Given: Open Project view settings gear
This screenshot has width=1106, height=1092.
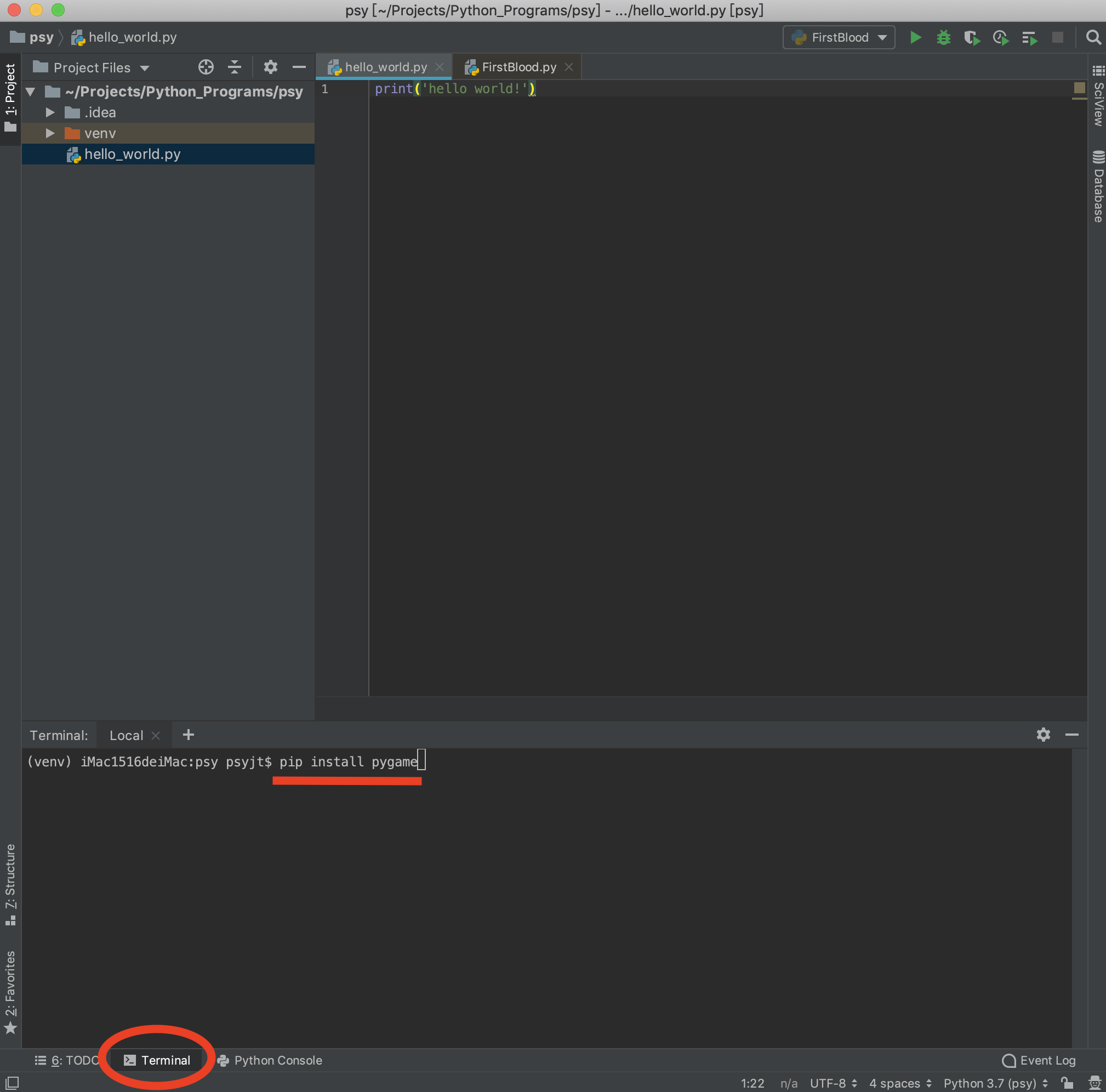Looking at the screenshot, I should pyautogui.click(x=270, y=67).
